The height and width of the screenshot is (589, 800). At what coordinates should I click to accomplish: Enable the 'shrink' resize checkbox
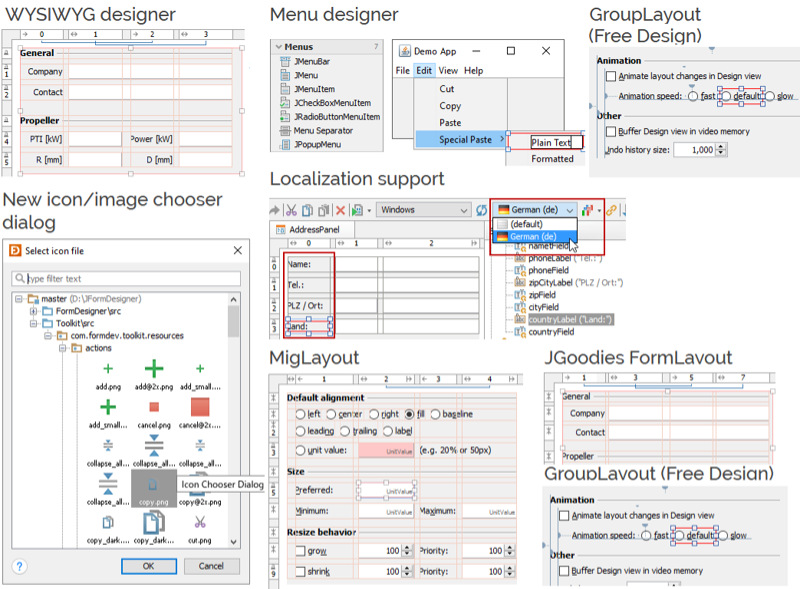click(300, 572)
